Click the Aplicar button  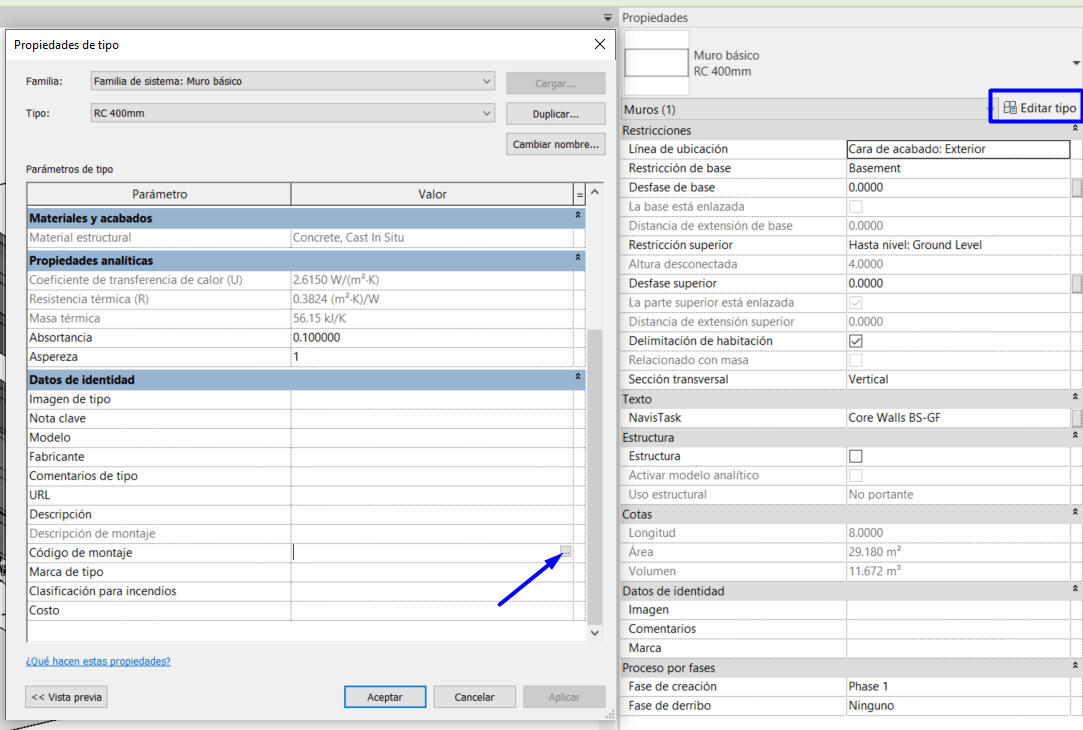[x=564, y=697]
